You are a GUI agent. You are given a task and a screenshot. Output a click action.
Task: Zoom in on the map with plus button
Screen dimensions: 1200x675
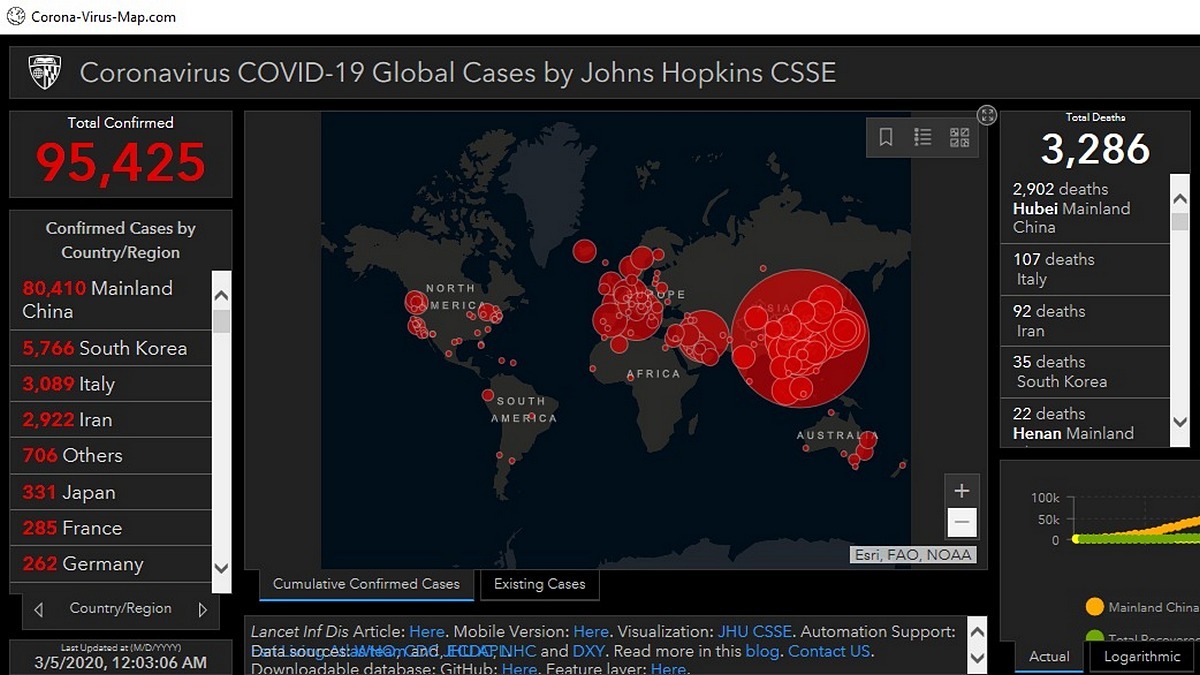point(961,490)
